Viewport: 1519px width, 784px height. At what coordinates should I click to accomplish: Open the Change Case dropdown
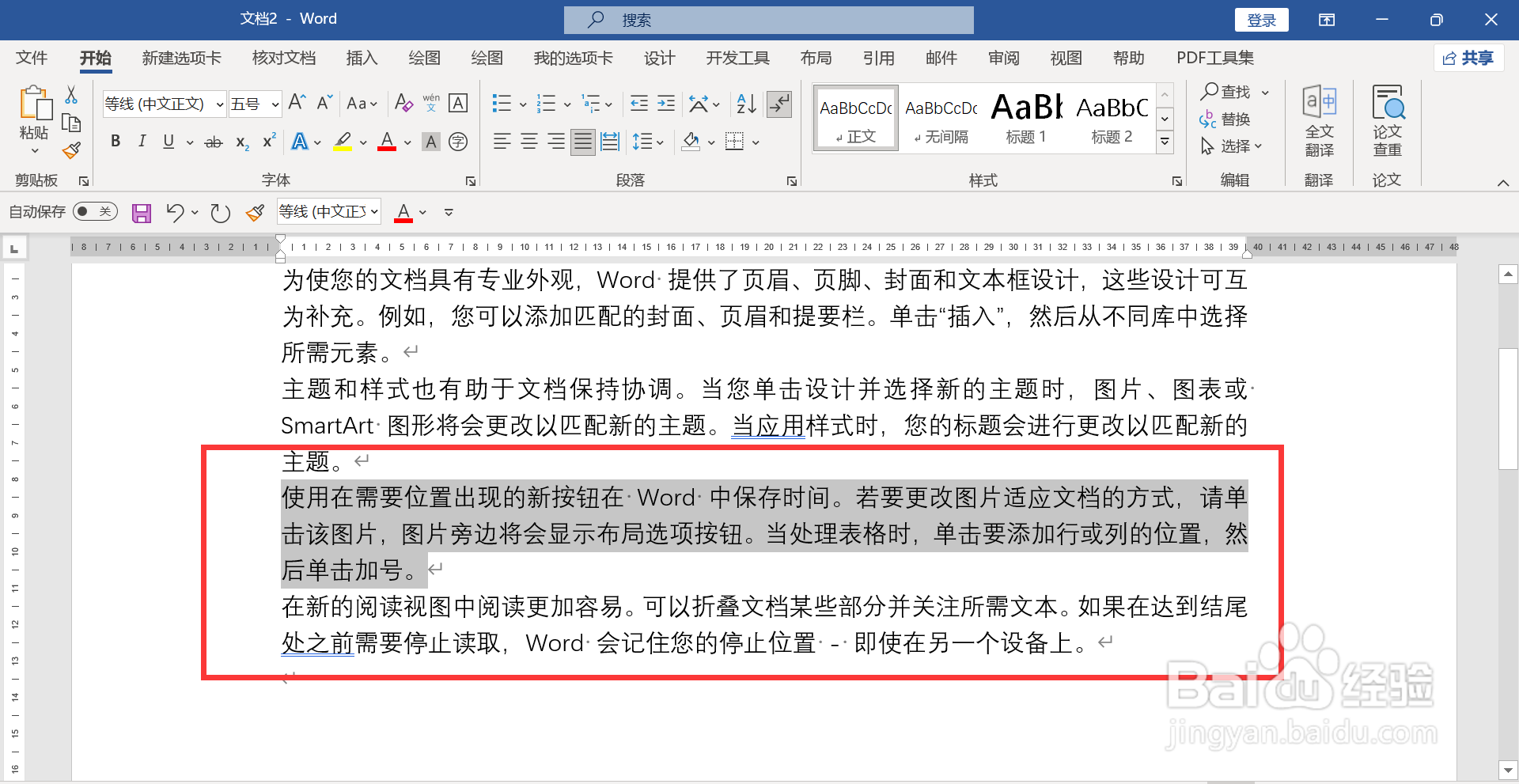362,103
